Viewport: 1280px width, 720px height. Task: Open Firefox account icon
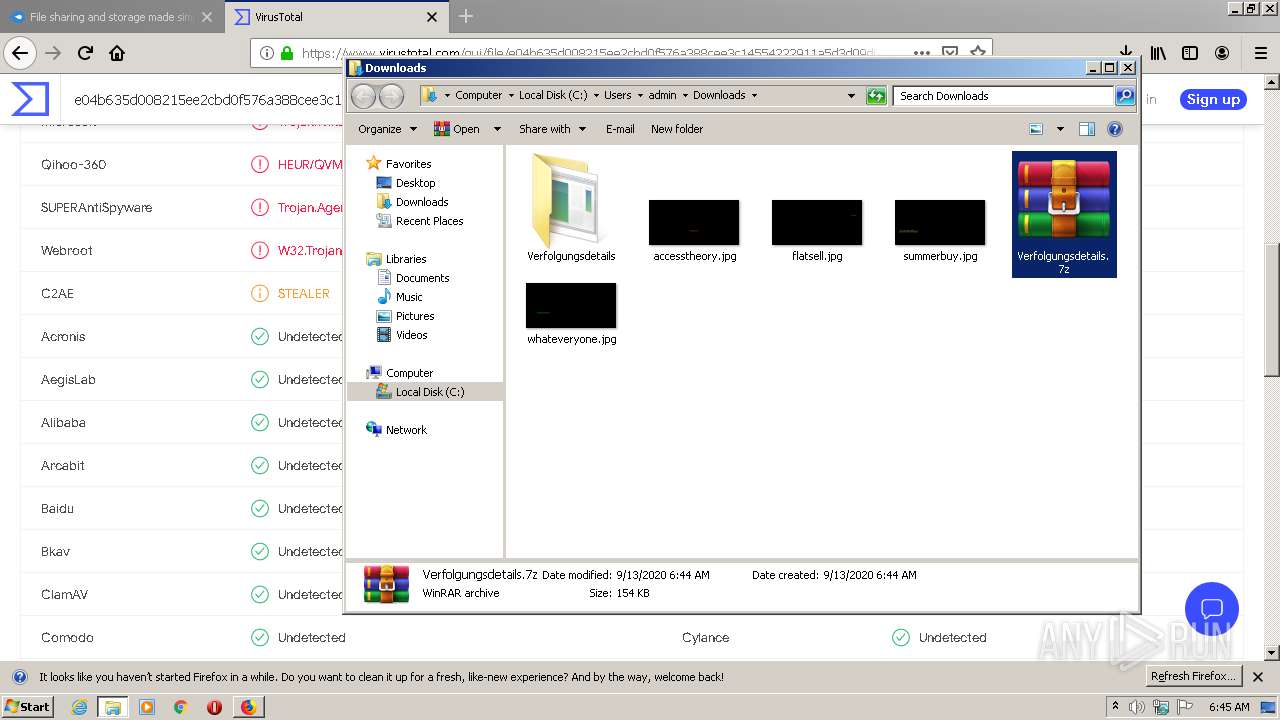pyautogui.click(x=1222, y=53)
